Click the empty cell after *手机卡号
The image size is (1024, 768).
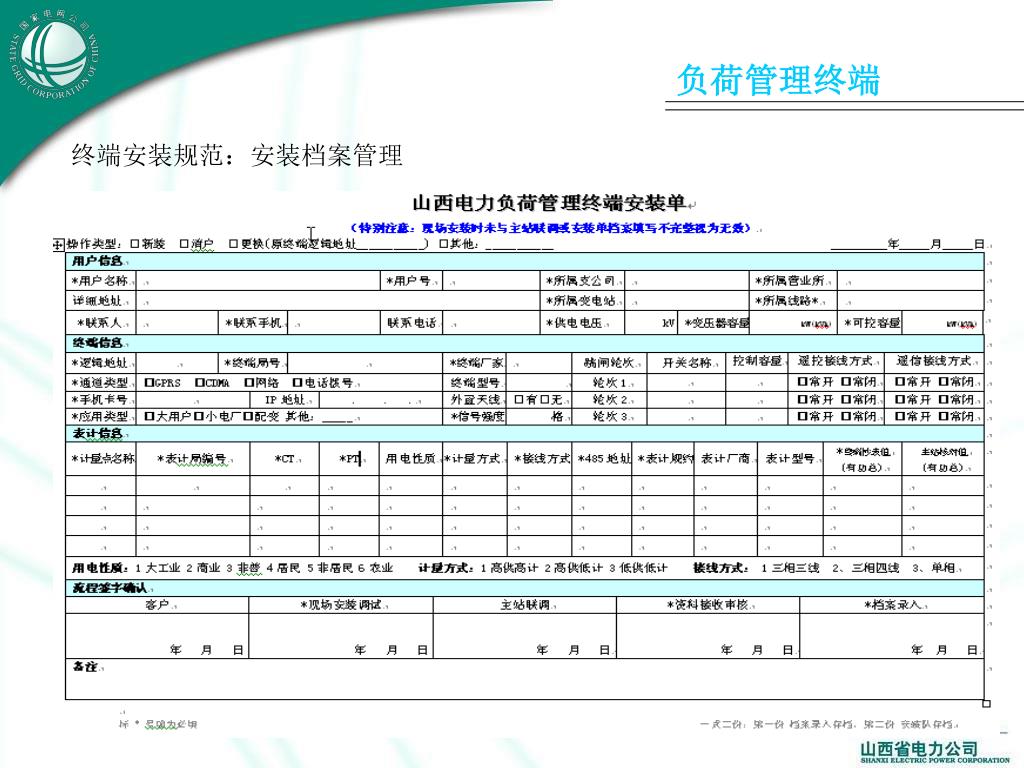[x=193, y=399]
